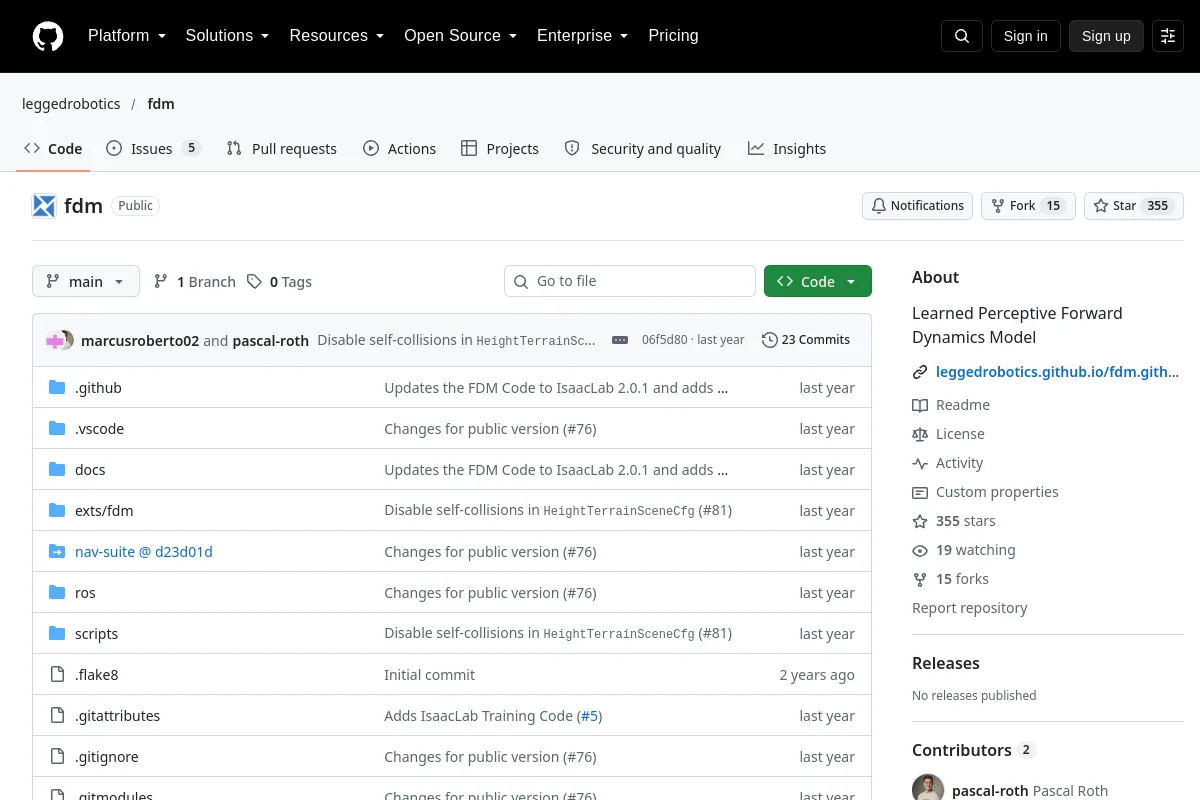Click the commit history clock icon
Viewport: 1200px width, 800px height.
[x=770, y=340]
